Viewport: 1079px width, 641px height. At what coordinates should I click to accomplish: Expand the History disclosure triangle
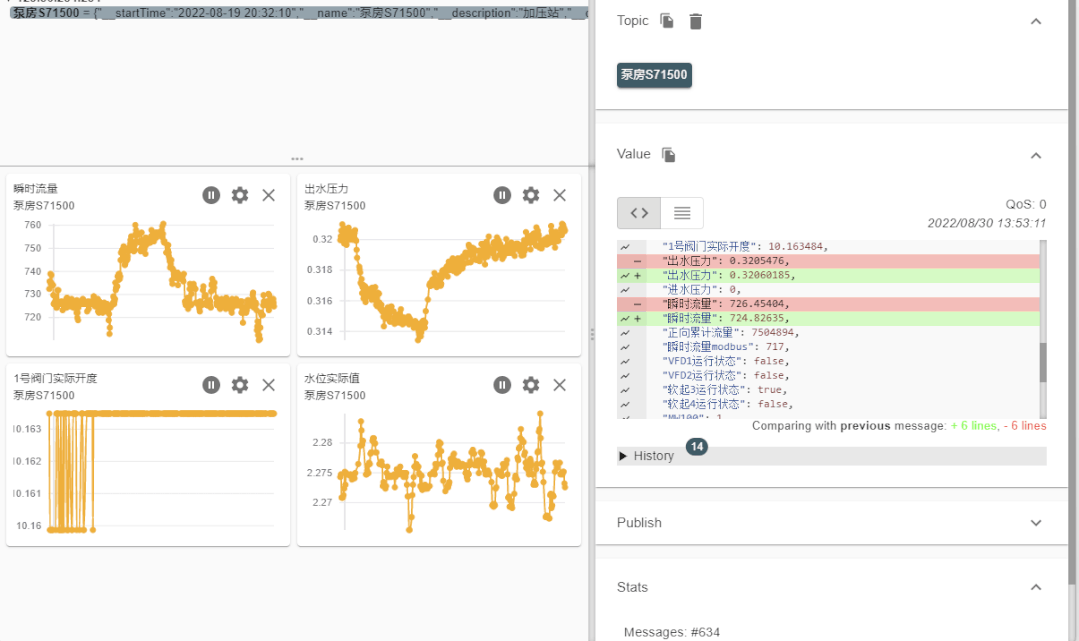pyautogui.click(x=623, y=456)
